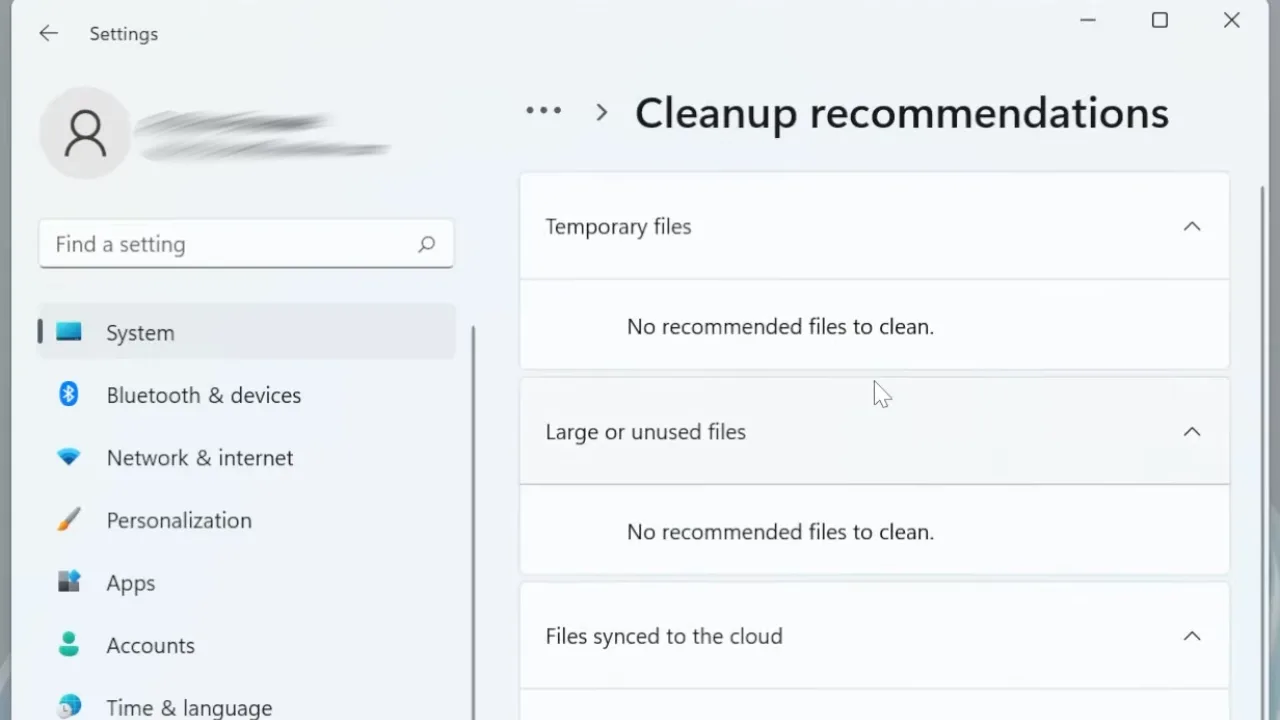
Task: Select the System sidebar icon
Action: tap(68, 332)
